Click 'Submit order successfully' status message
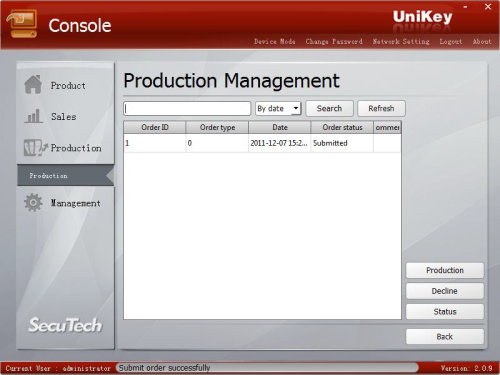Image resolution: width=500 pixels, height=375 pixels. [164, 368]
